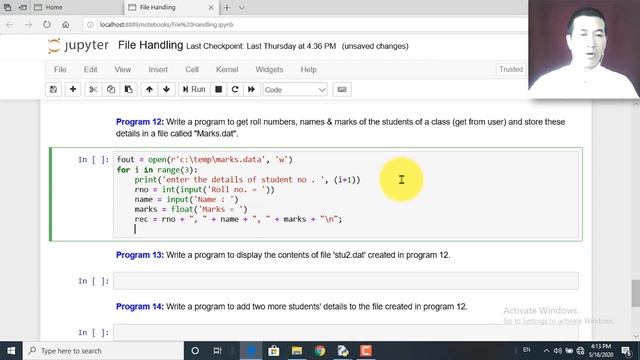640x360 pixels.
Task: Interrupt the kernel with the stop icon
Action: pos(219,89)
